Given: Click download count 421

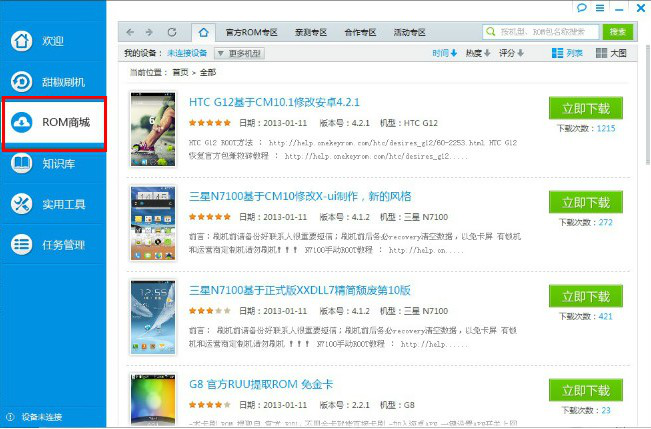Looking at the screenshot, I should (x=605, y=316).
